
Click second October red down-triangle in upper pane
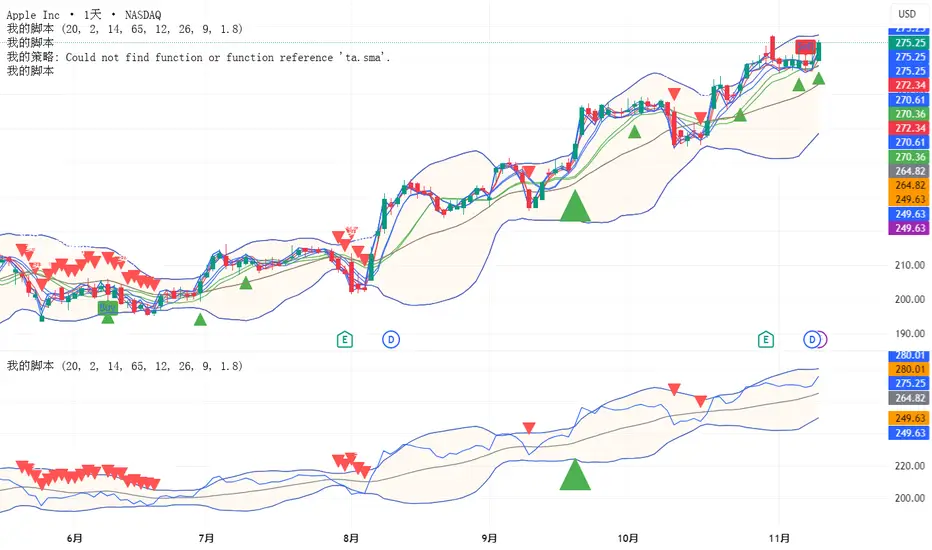[701, 118]
